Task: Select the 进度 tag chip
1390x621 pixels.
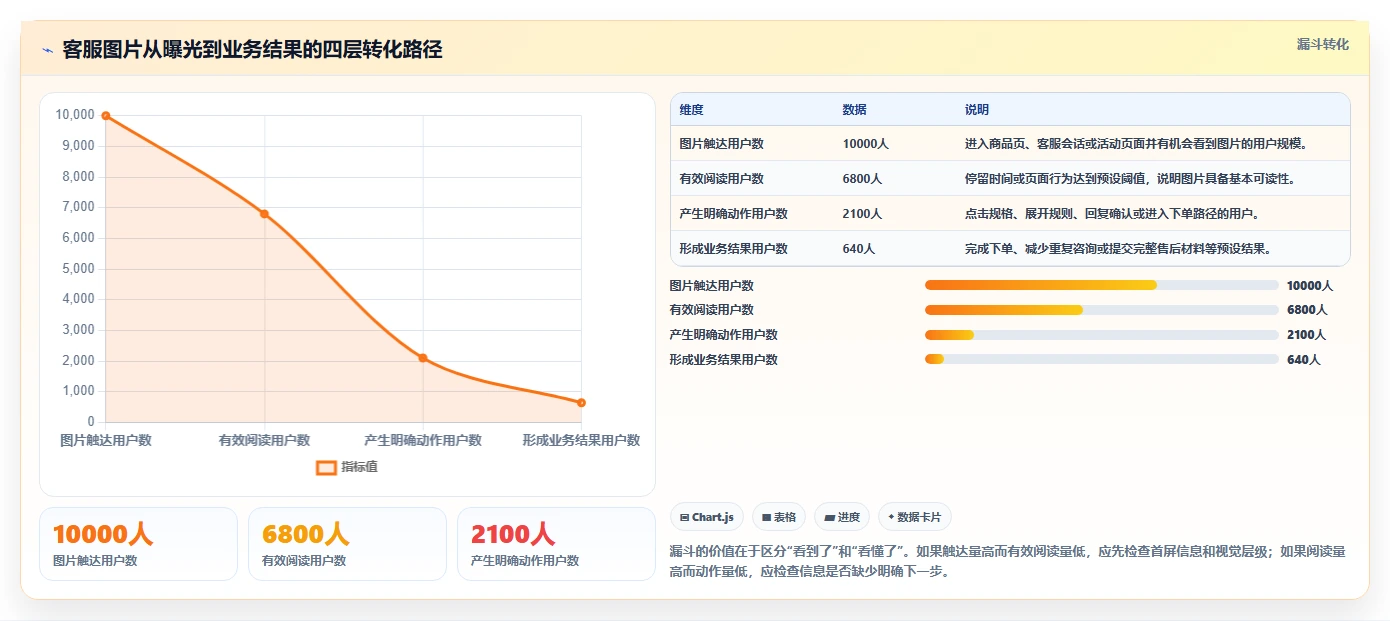Action: point(842,517)
